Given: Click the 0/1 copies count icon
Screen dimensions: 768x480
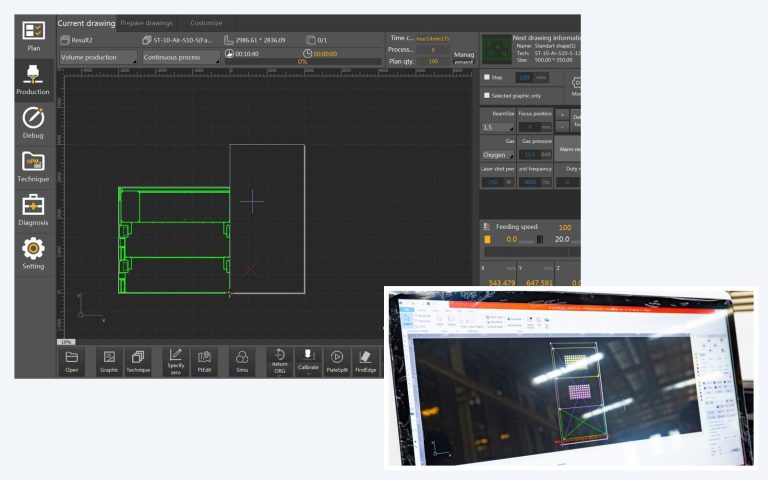Looking at the screenshot, I should 311,40.
